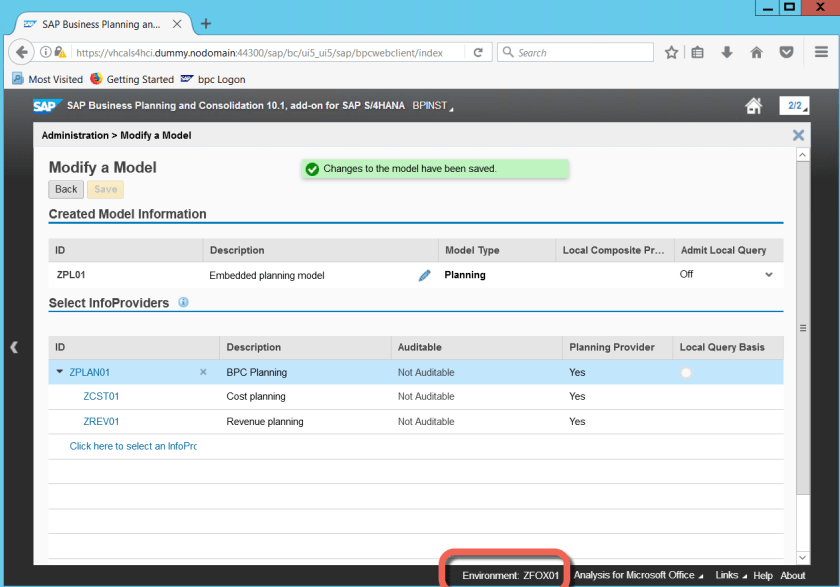The image size is (840, 587).
Task: Bookmark this page with the star icon
Action: 671,52
